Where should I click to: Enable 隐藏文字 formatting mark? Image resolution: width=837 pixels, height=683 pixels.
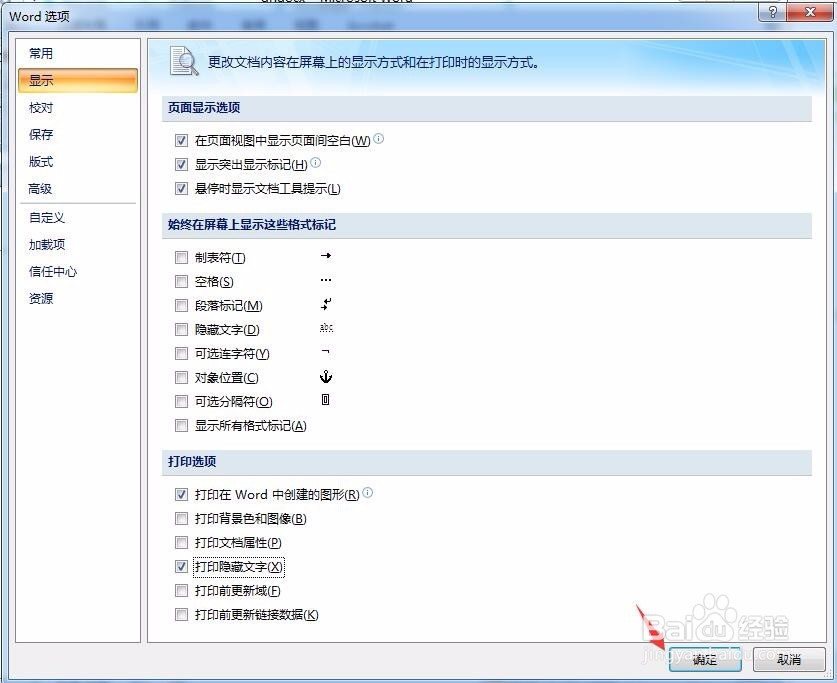pyautogui.click(x=181, y=329)
